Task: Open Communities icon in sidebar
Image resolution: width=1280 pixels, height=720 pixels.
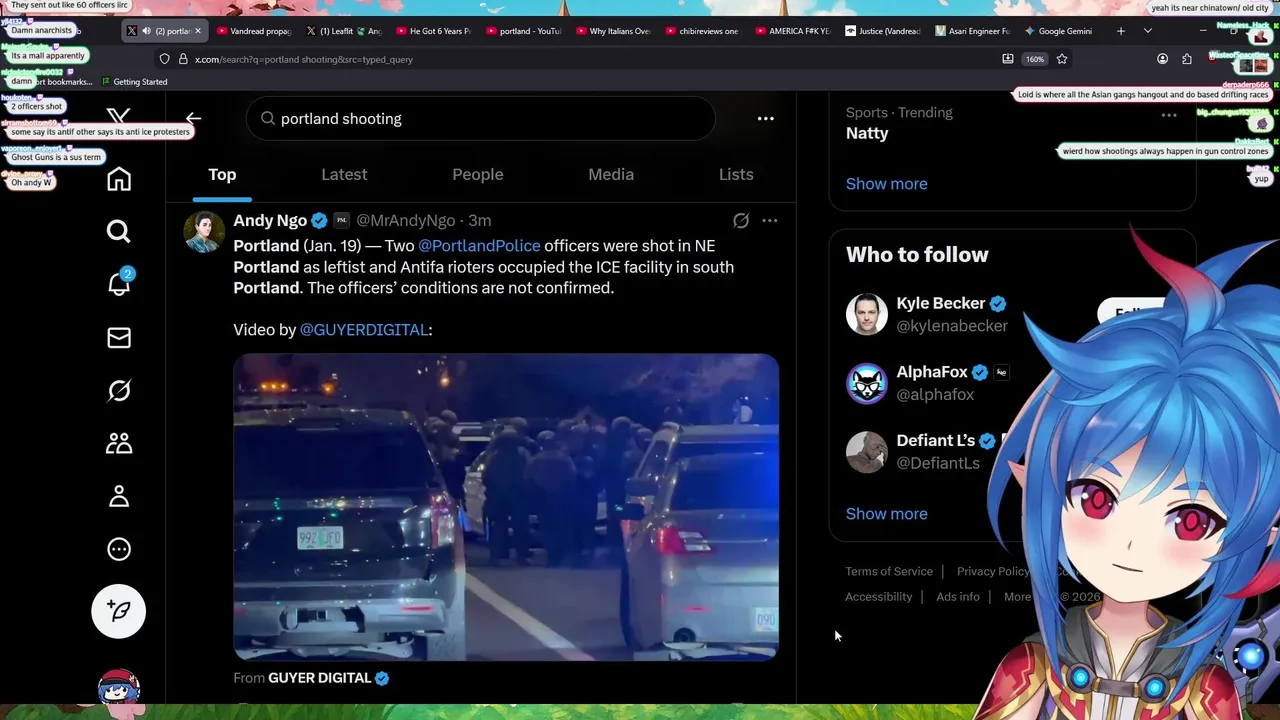Action: (x=119, y=443)
